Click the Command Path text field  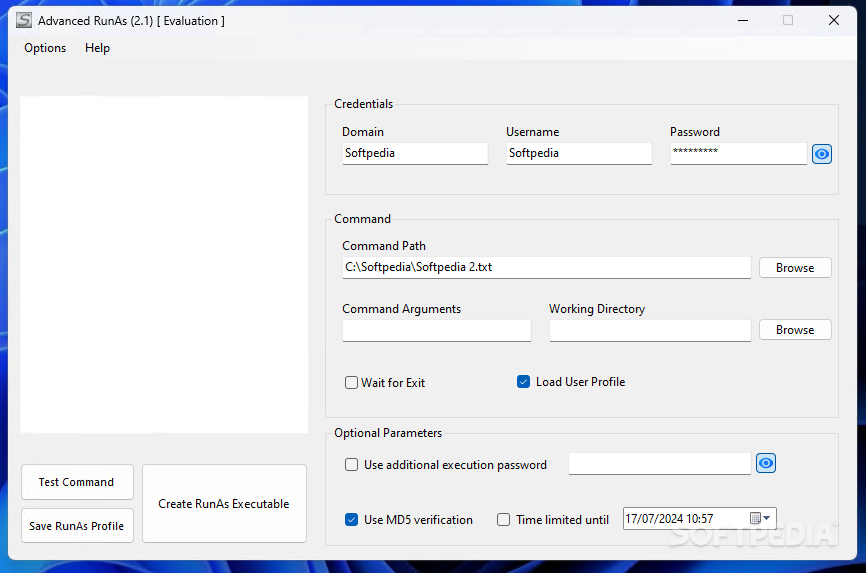pos(546,267)
